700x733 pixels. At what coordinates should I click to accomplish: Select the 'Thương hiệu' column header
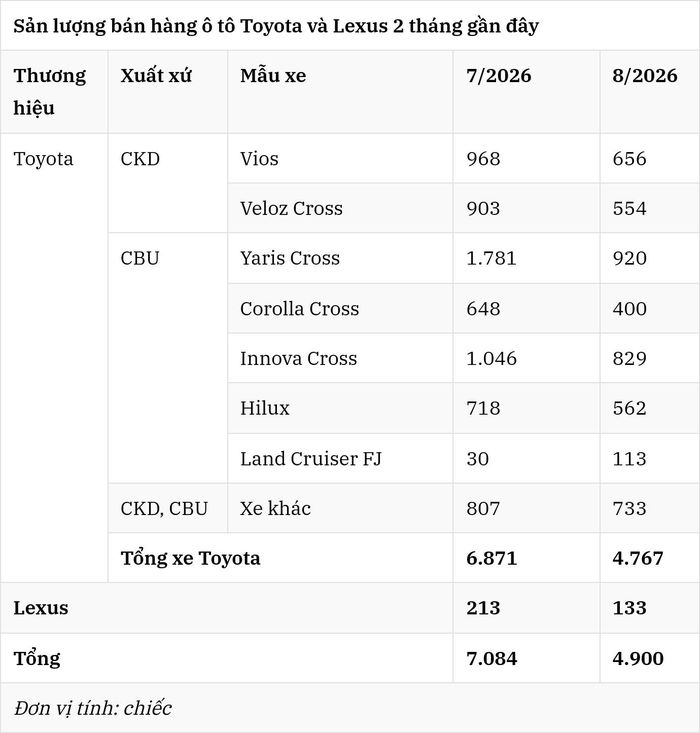54,92
